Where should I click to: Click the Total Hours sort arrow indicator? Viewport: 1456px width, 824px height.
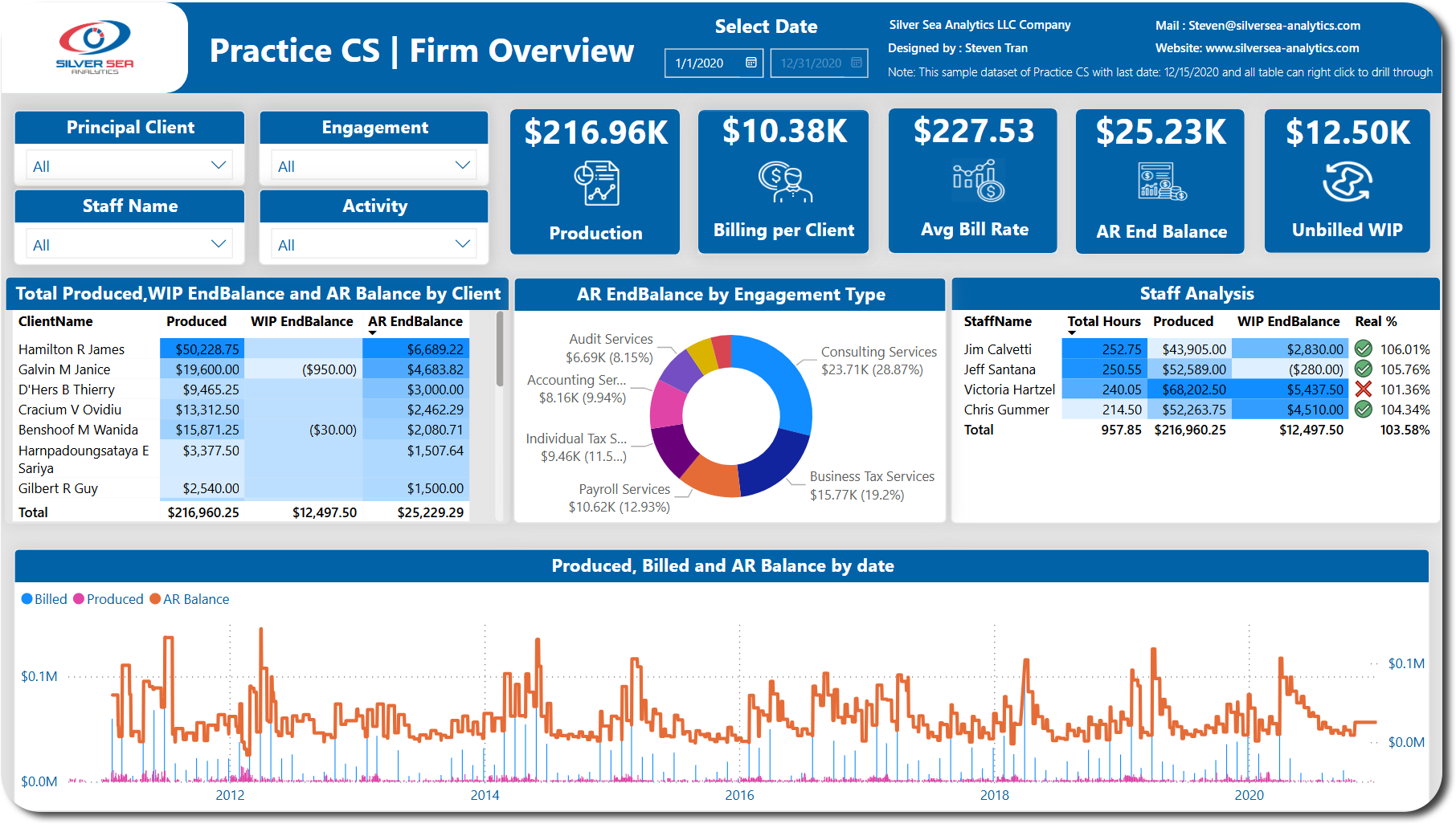[x=1072, y=333]
